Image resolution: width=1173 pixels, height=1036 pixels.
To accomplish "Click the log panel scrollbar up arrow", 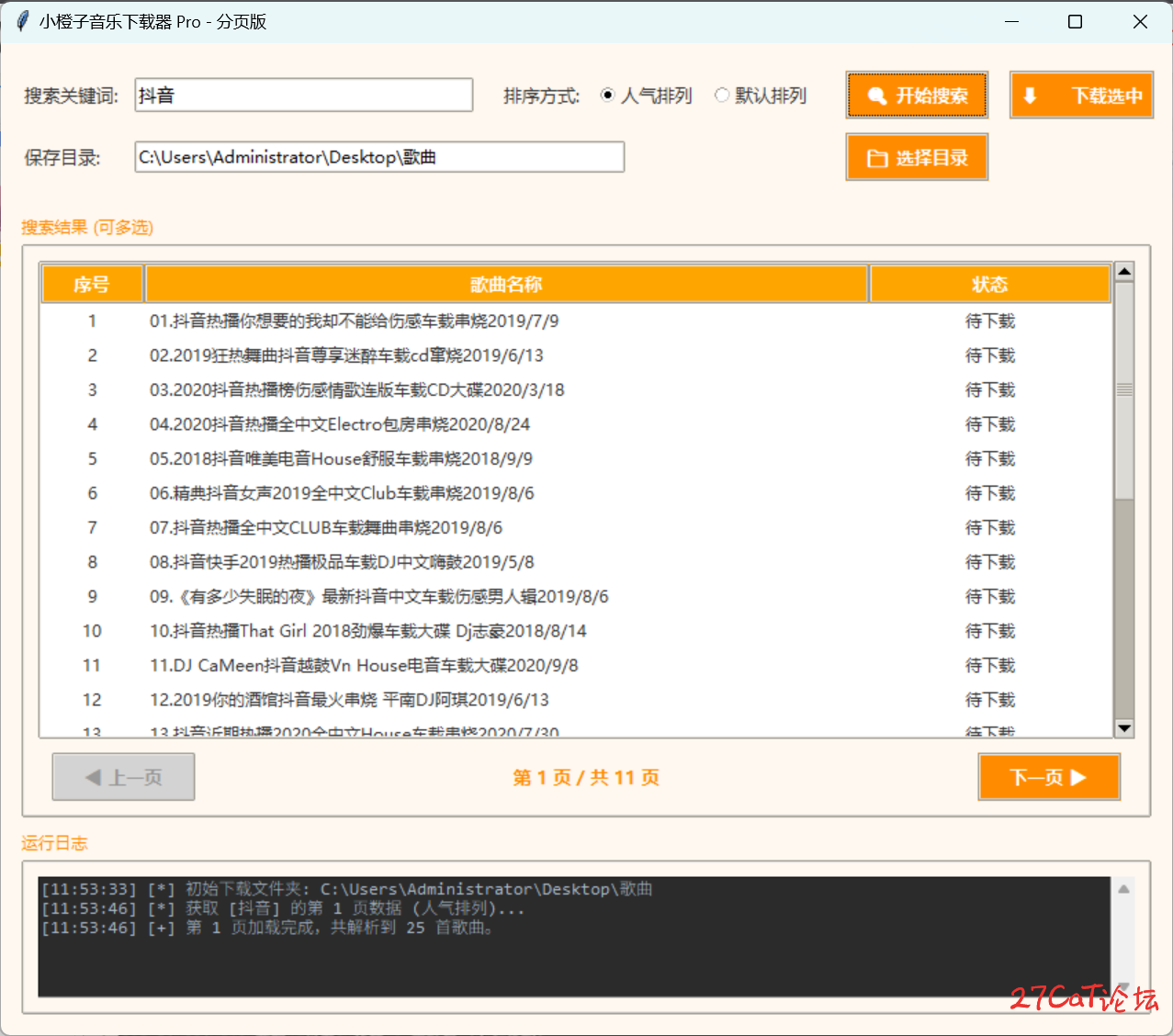I will pos(1122,889).
